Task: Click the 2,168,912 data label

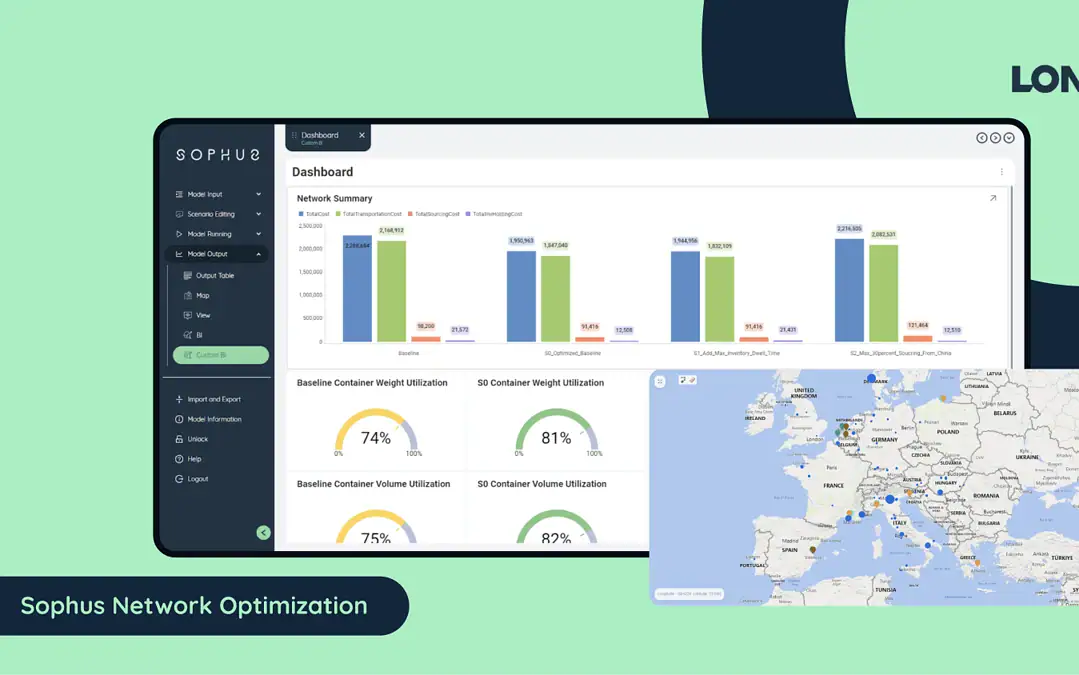Action: [392, 231]
